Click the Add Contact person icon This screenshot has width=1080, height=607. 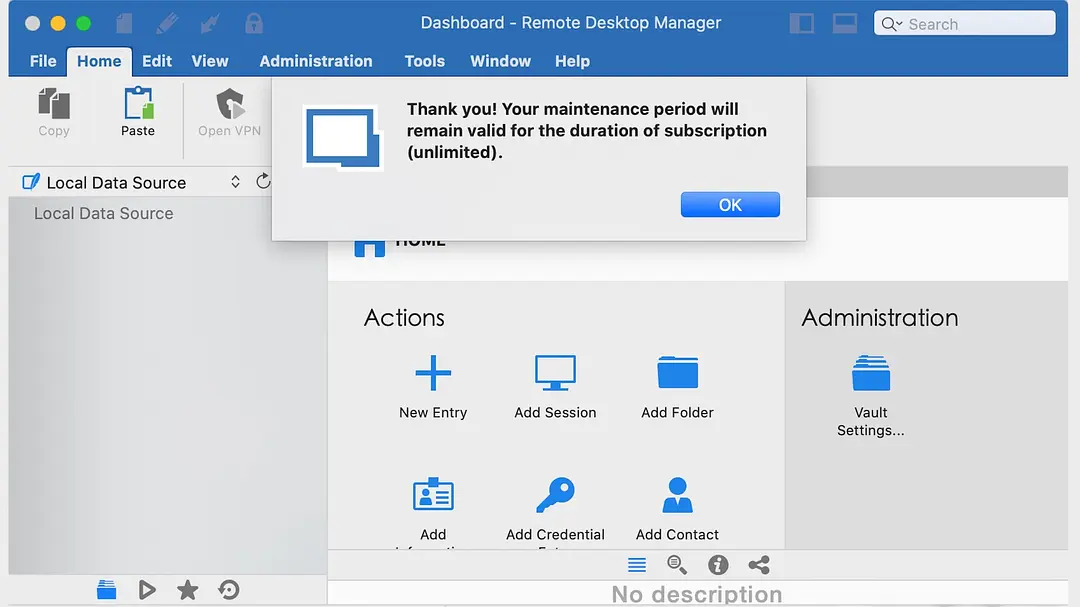pos(678,495)
